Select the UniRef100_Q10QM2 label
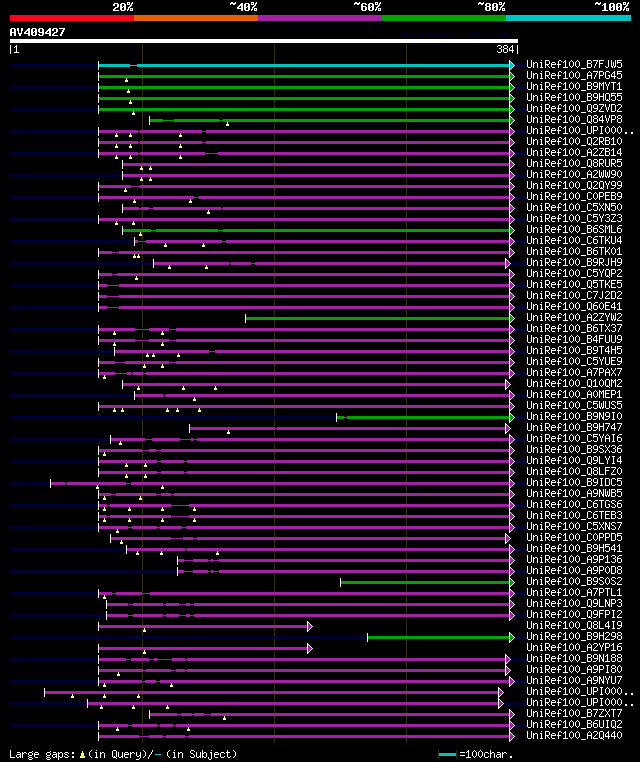 (574, 383)
